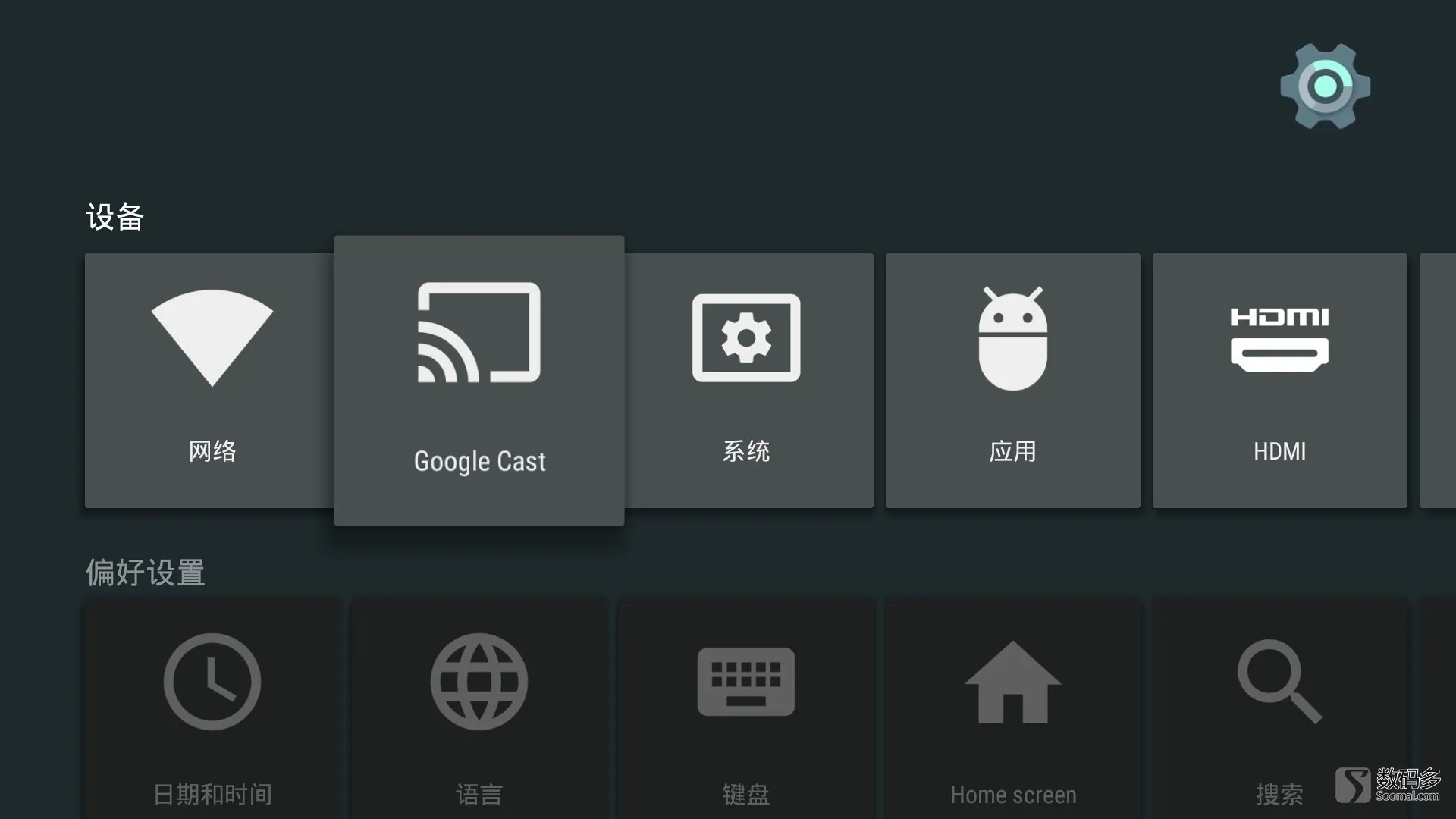This screenshot has width=1456, height=819.
Task: Click the partially visible tile after HDMI
Action: [x=1438, y=381]
